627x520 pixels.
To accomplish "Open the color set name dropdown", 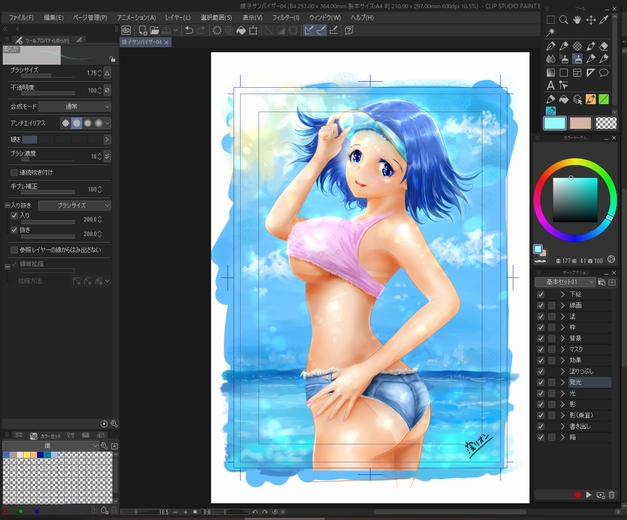I will pos(50,446).
